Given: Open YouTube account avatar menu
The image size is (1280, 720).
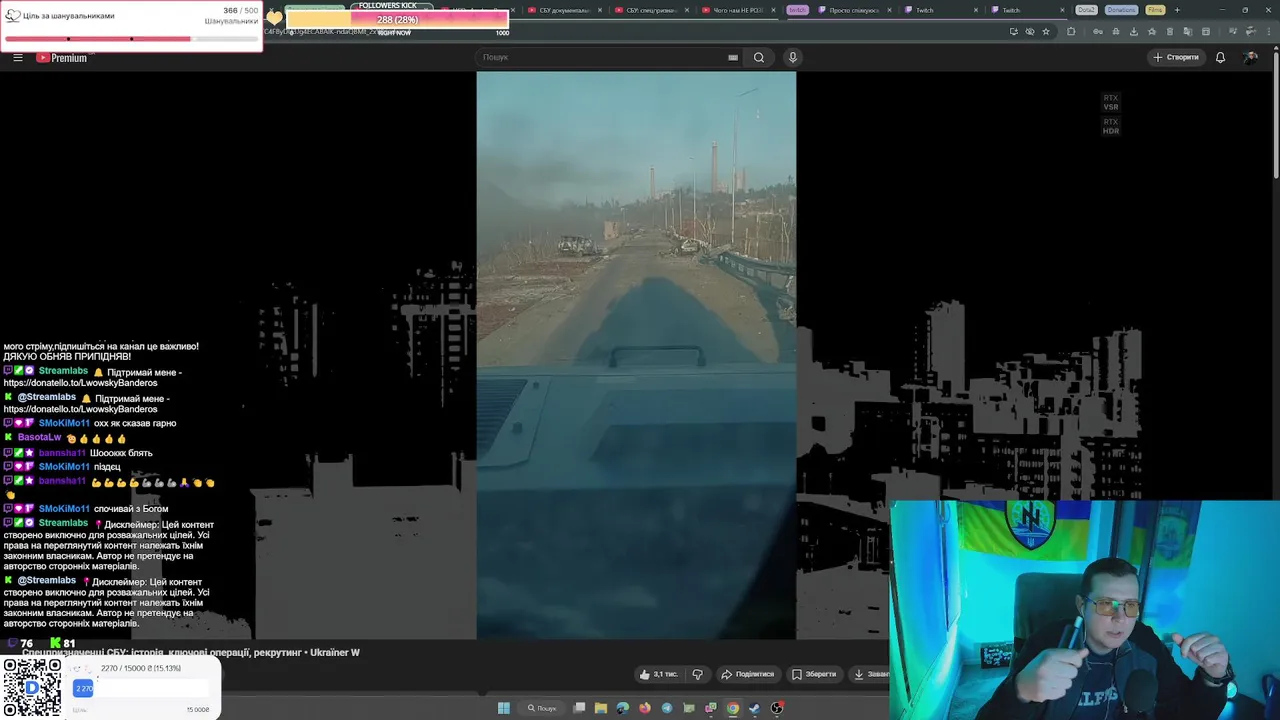Looking at the screenshot, I should [x=1250, y=57].
